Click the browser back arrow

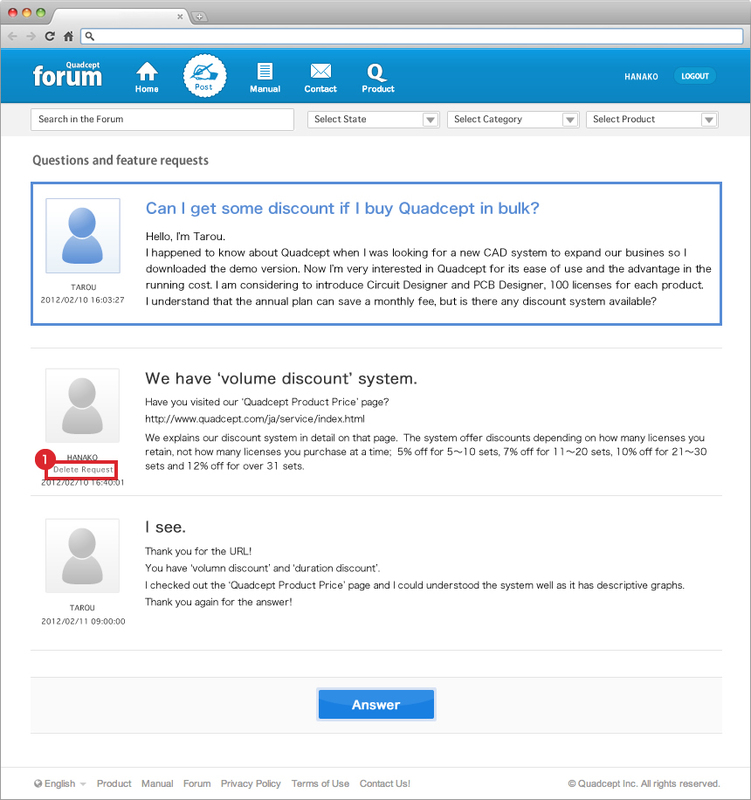pos(12,36)
